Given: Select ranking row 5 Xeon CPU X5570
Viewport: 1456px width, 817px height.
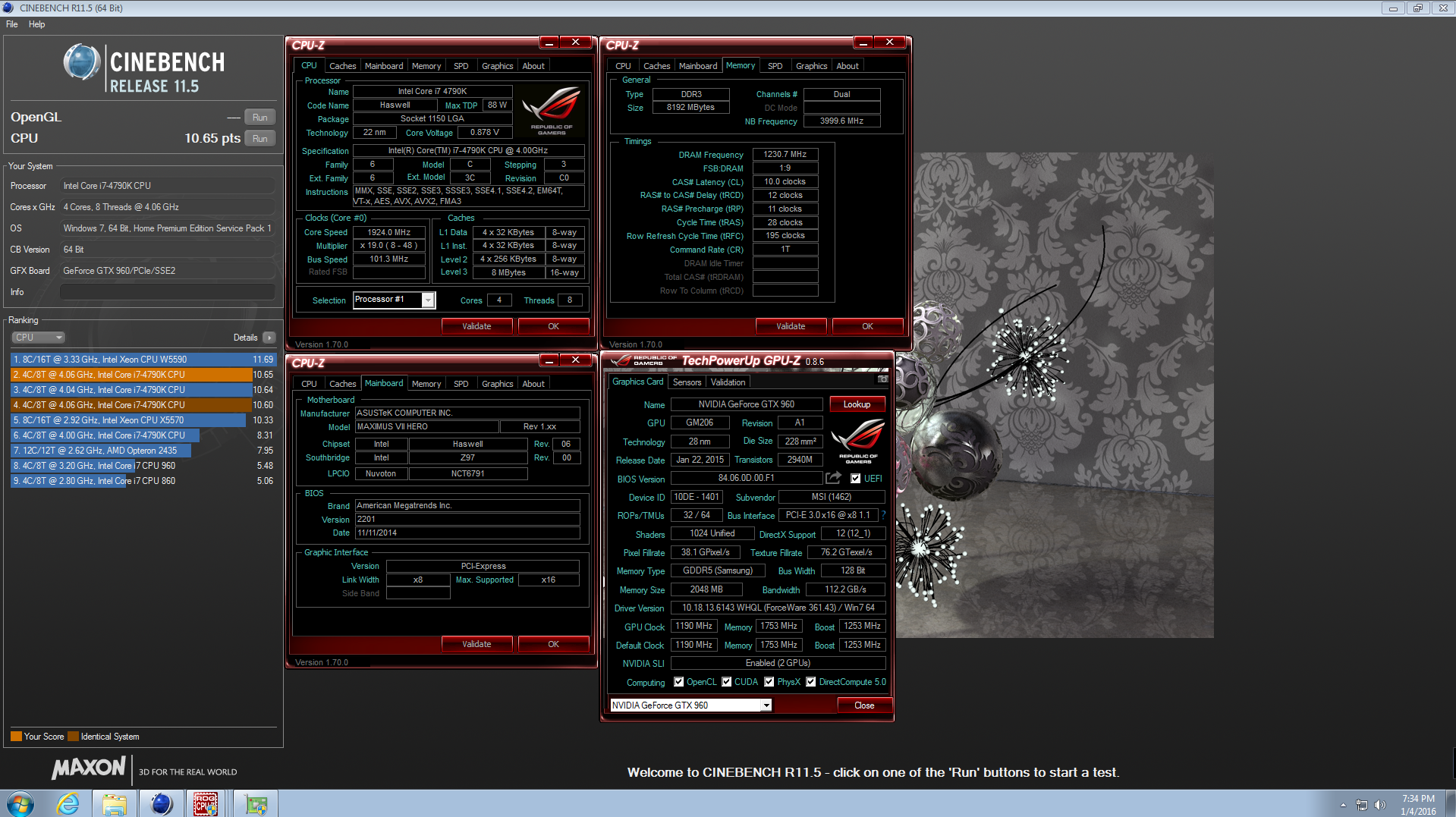Looking at the screenshot, I should (143, 420).
